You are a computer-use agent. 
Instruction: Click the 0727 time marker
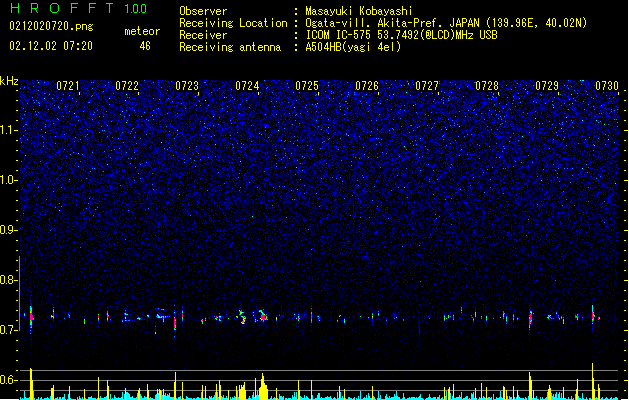427,86
